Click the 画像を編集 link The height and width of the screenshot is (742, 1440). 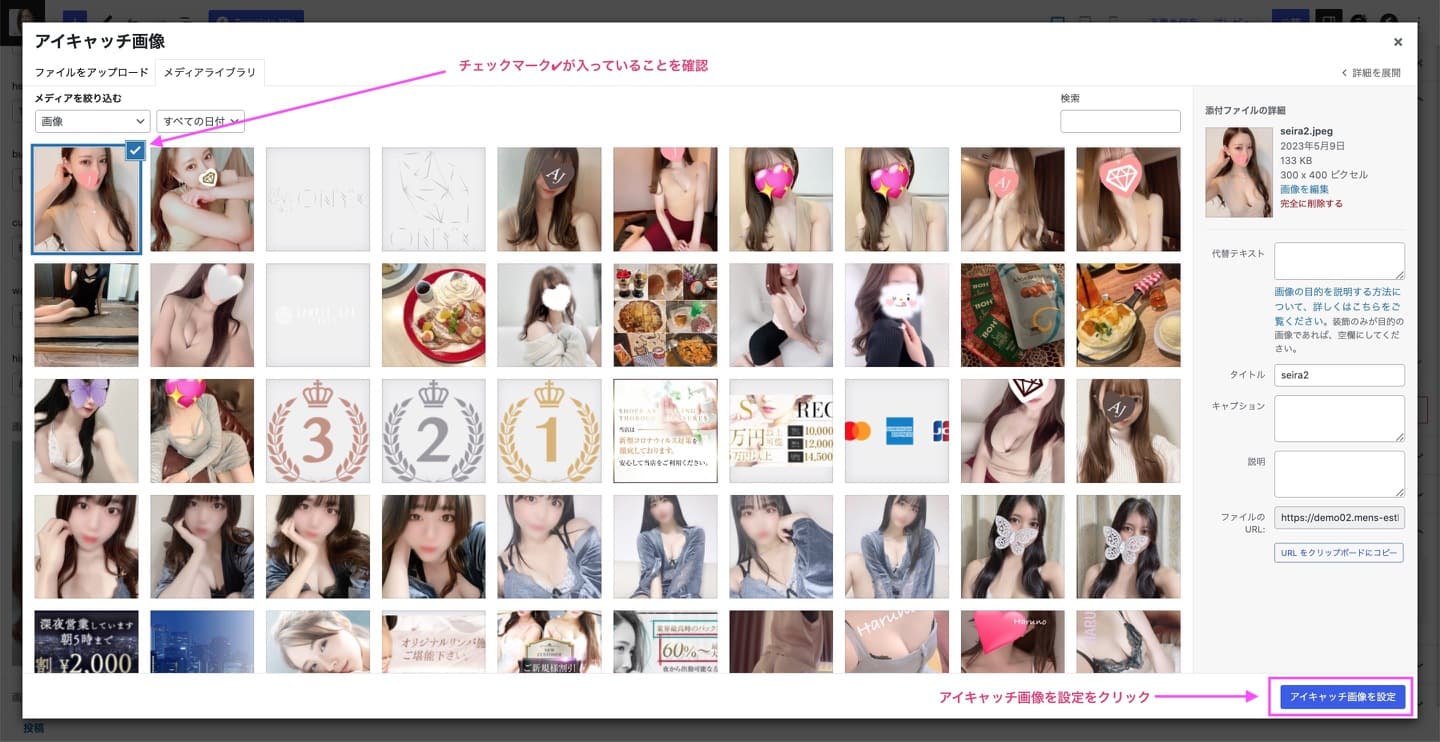pyautogui.click(x=1304, y=189)
